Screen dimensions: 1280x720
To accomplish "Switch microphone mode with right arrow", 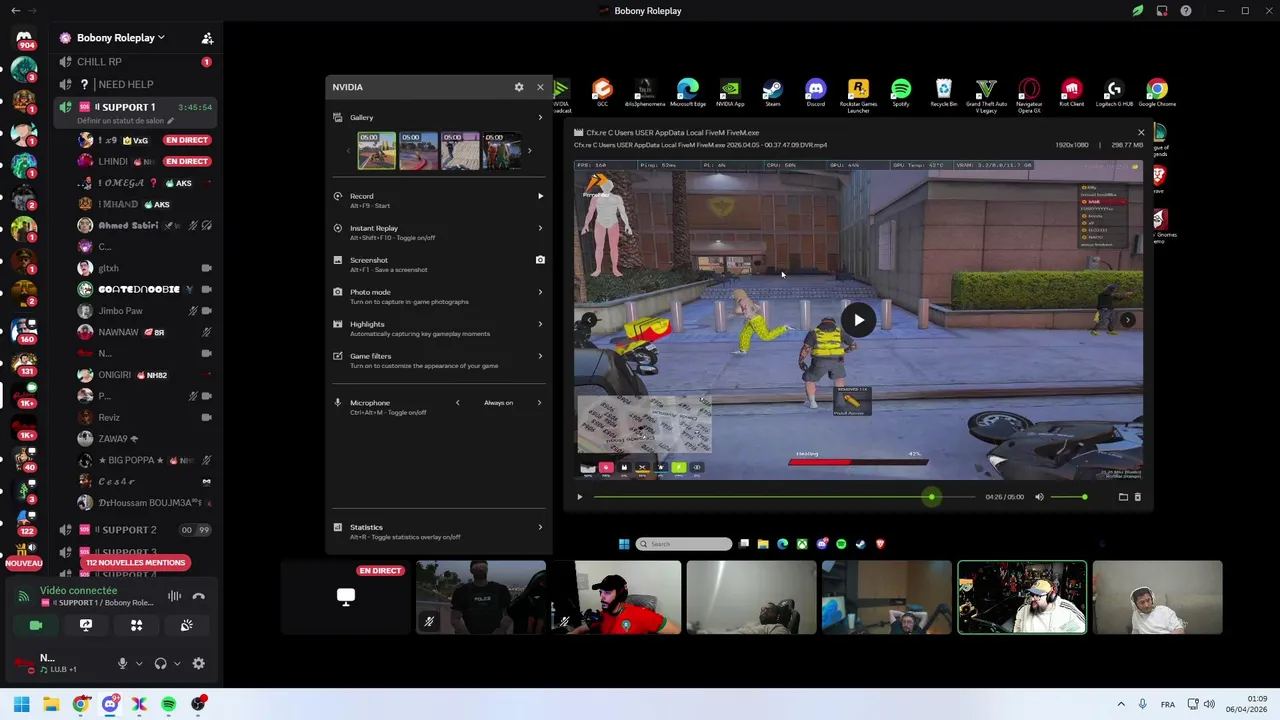I will 539,403.
